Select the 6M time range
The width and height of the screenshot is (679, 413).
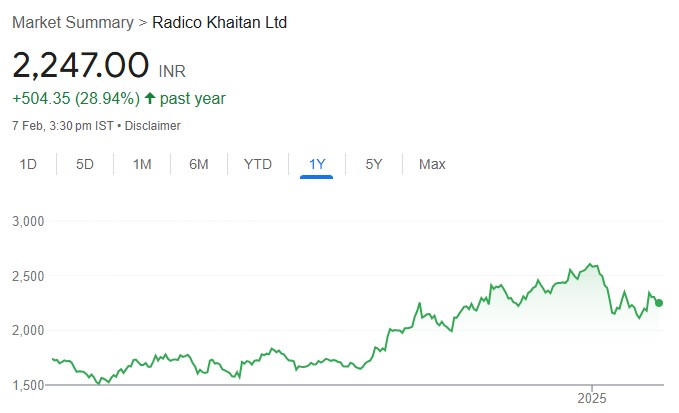coord(199,164)
